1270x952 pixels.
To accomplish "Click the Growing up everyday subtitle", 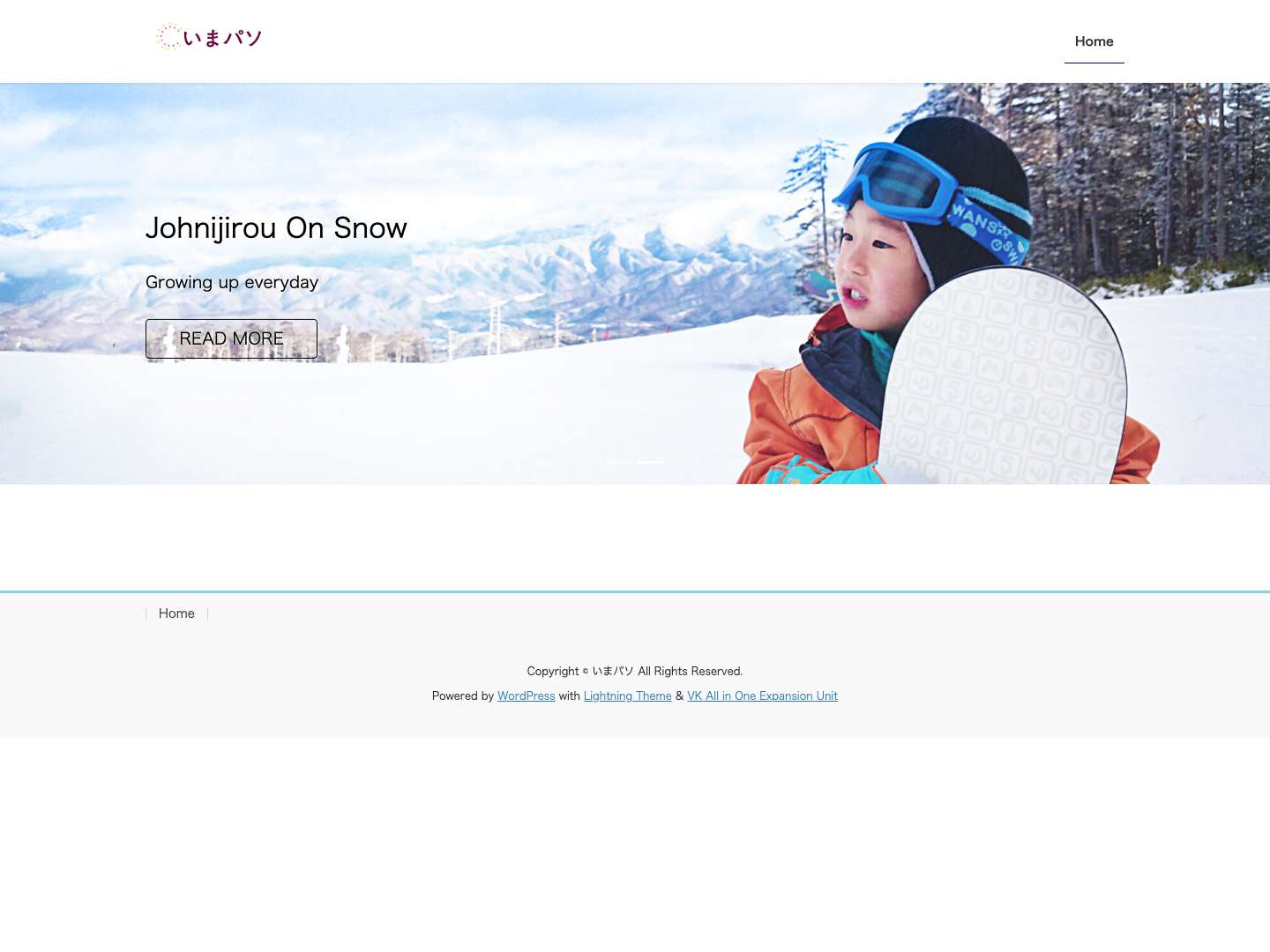I will (x=232, y=283).
